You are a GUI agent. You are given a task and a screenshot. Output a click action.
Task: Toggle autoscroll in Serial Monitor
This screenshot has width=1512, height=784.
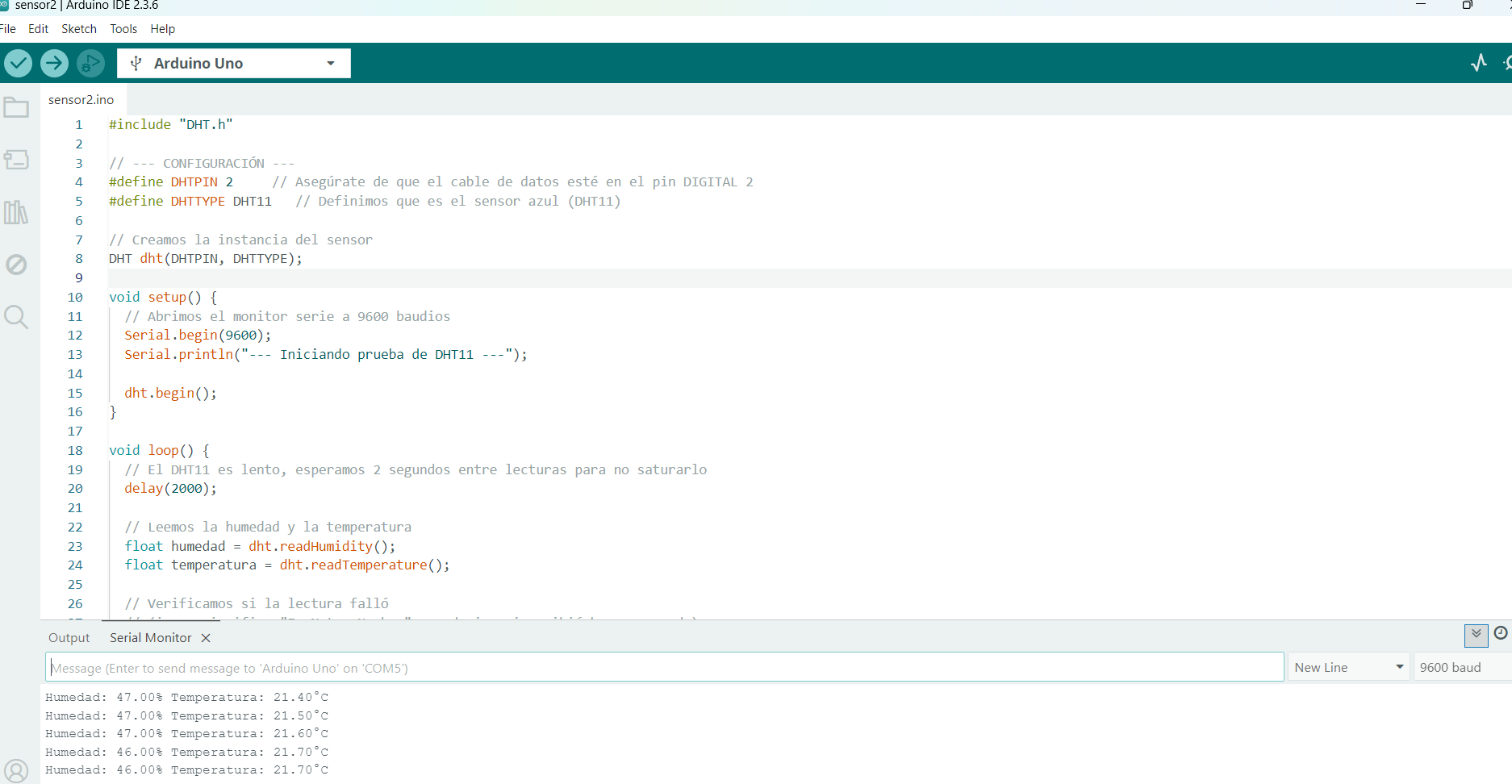(x=1476, y=635)
